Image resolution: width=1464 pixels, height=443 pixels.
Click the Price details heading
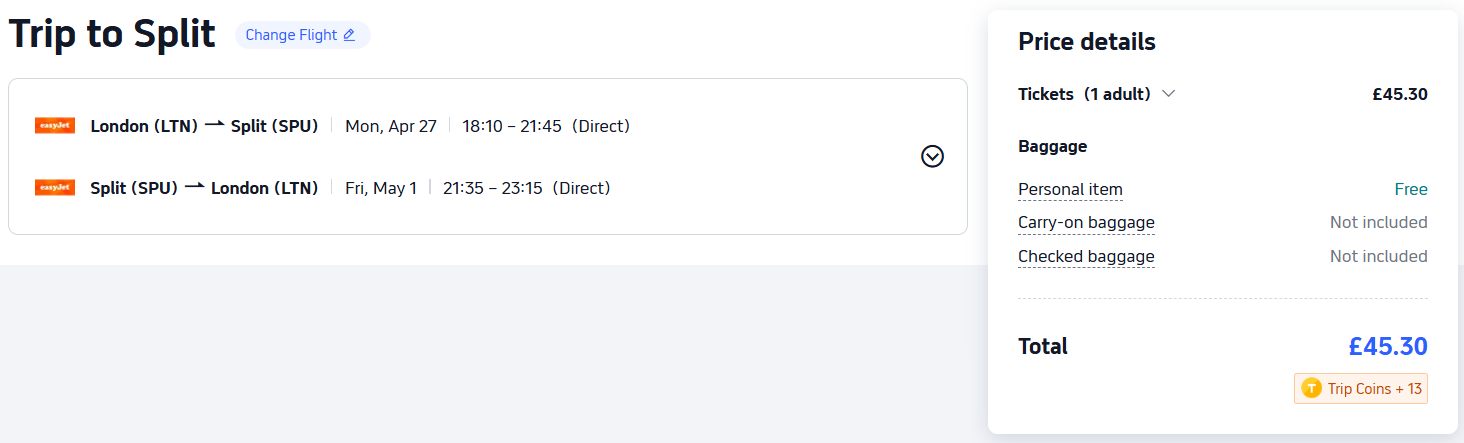point(1087,42)
